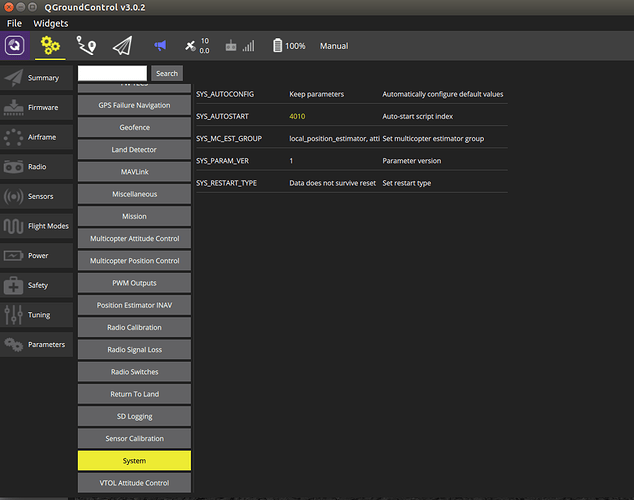634x500 pixels.
Task: Select the VTOL Attitude Control group
Action: [x=134, y=483]
